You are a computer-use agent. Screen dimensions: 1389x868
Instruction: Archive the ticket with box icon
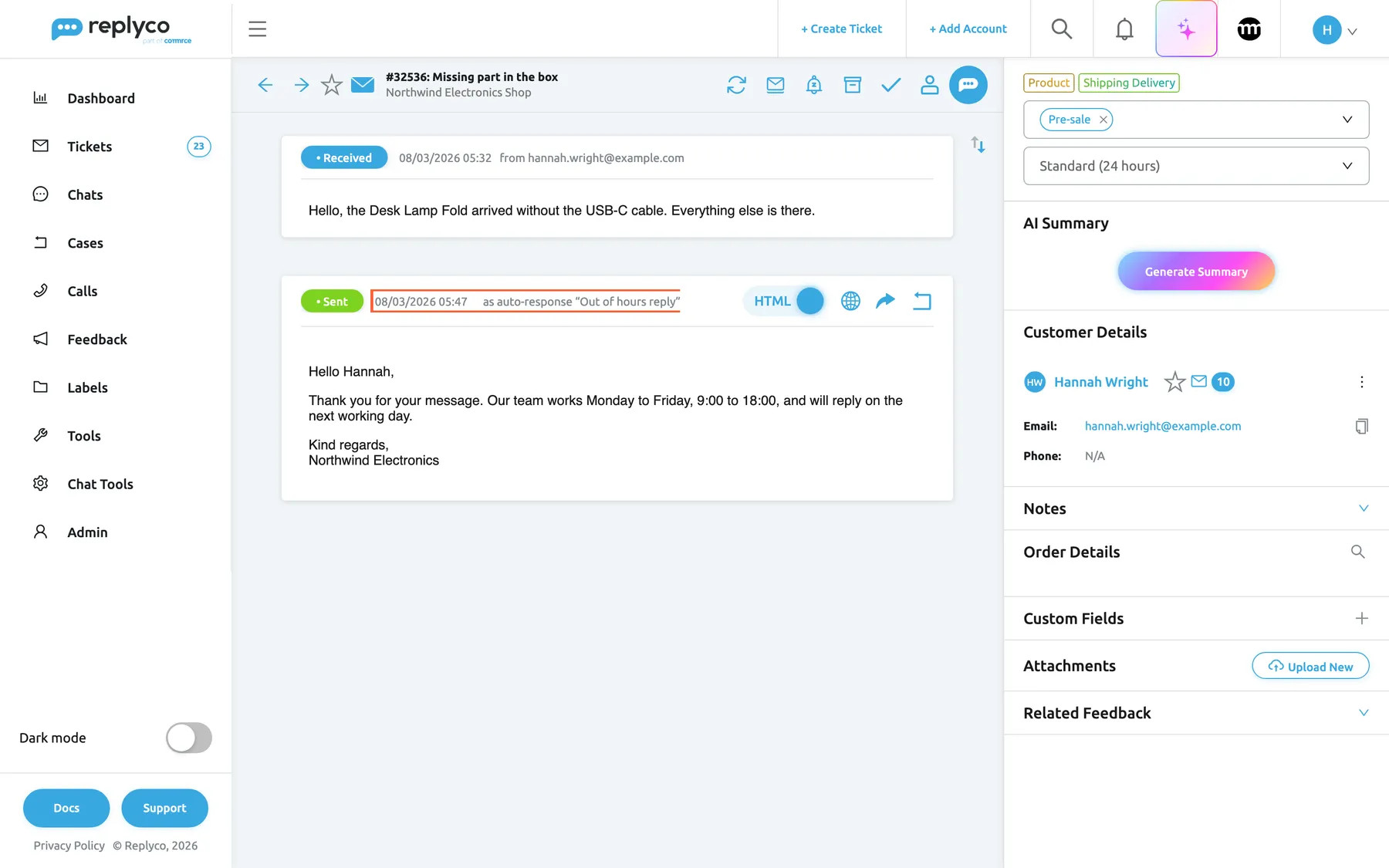tap(853, 85)
